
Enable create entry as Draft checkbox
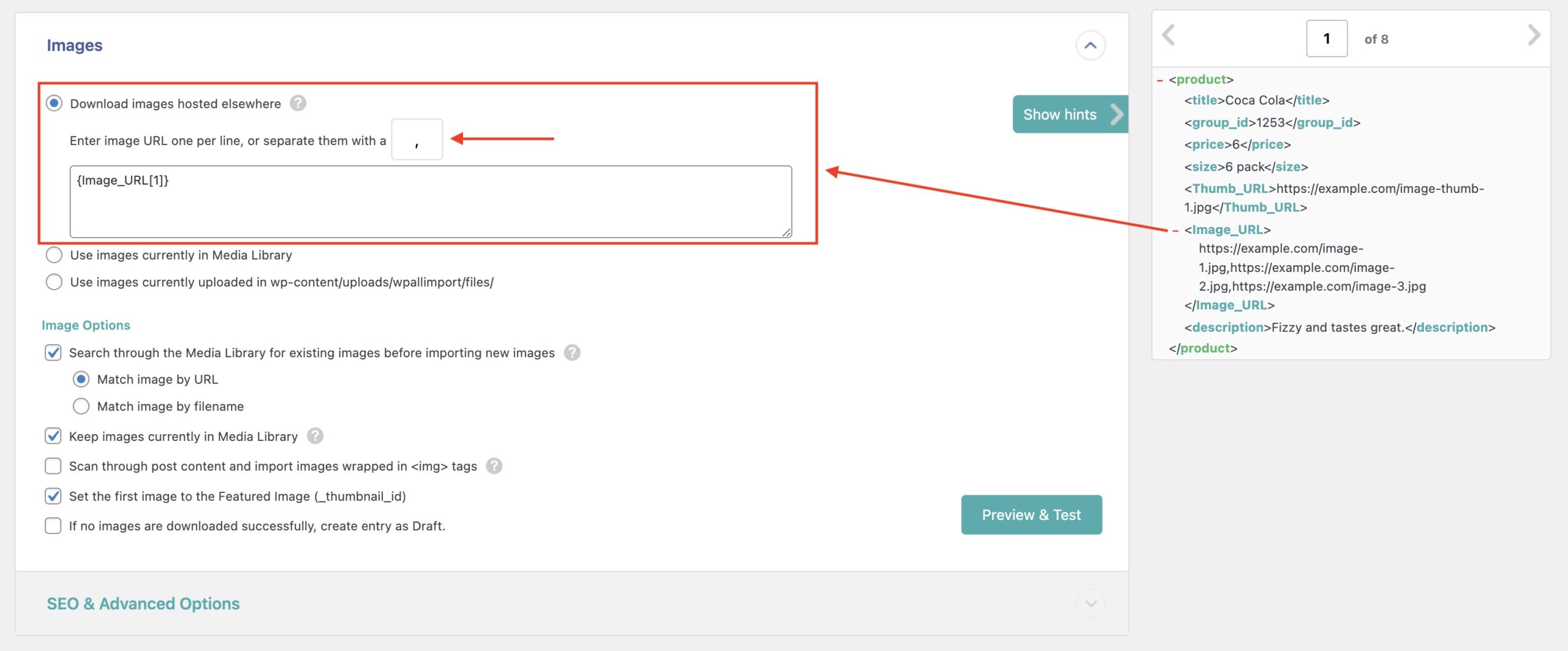pos(53,526)
